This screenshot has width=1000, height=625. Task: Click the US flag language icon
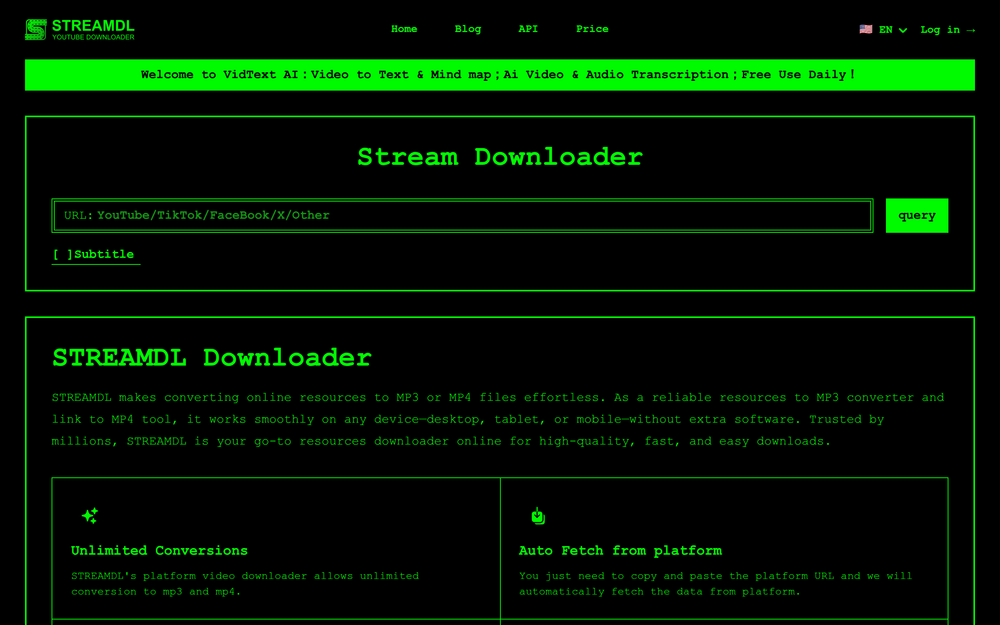click(x=865, y=29)
